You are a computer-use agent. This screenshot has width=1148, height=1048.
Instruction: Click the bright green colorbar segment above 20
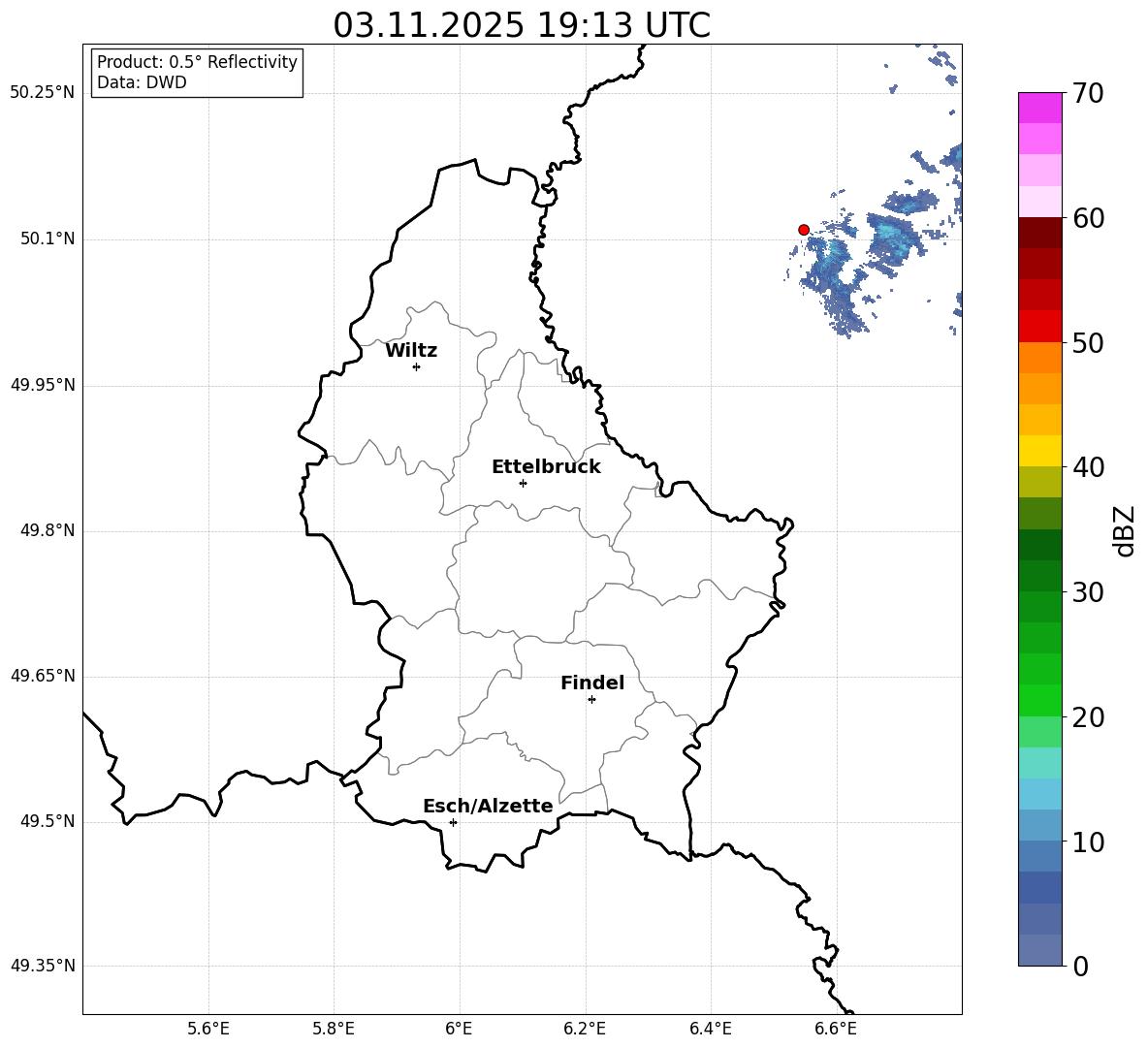click(x=1039, y=700)
